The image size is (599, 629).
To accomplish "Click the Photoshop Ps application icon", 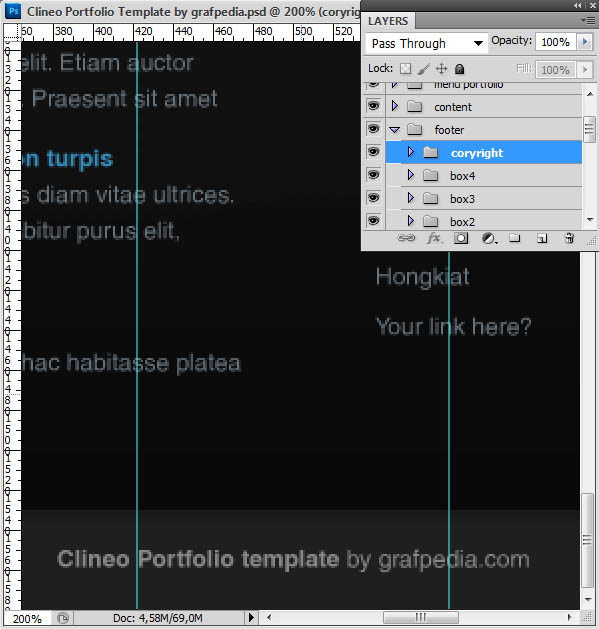I will 13,11.
